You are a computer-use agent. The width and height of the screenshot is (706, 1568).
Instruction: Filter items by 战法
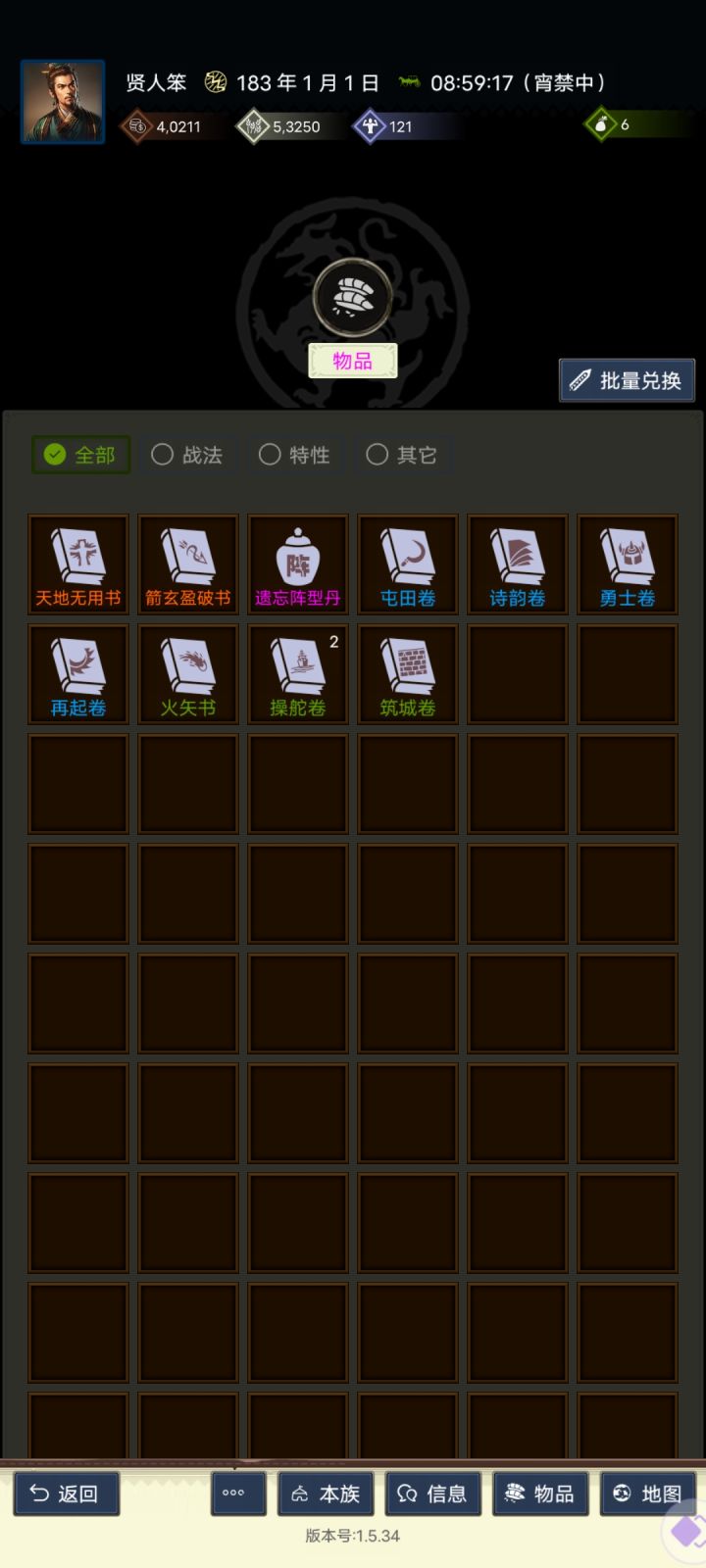click(187, 455)
